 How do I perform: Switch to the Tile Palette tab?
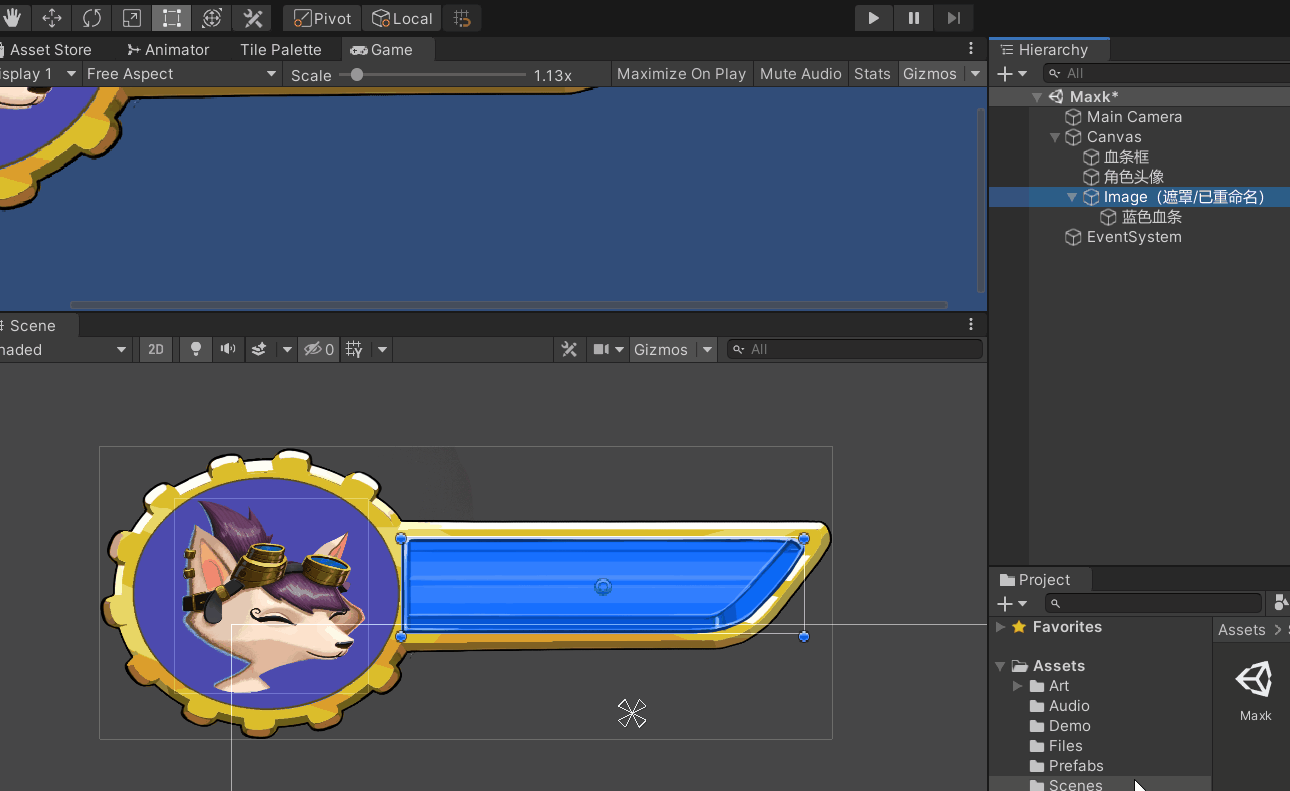pos(281,49)
